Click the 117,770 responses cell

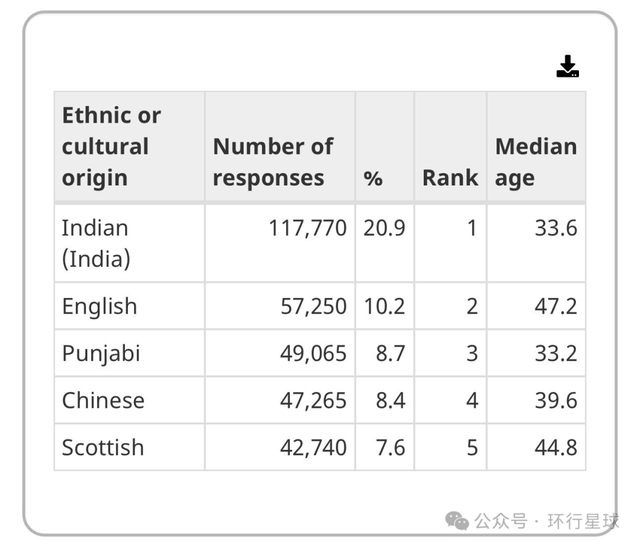pyautogui.click(x=307, y=228)
